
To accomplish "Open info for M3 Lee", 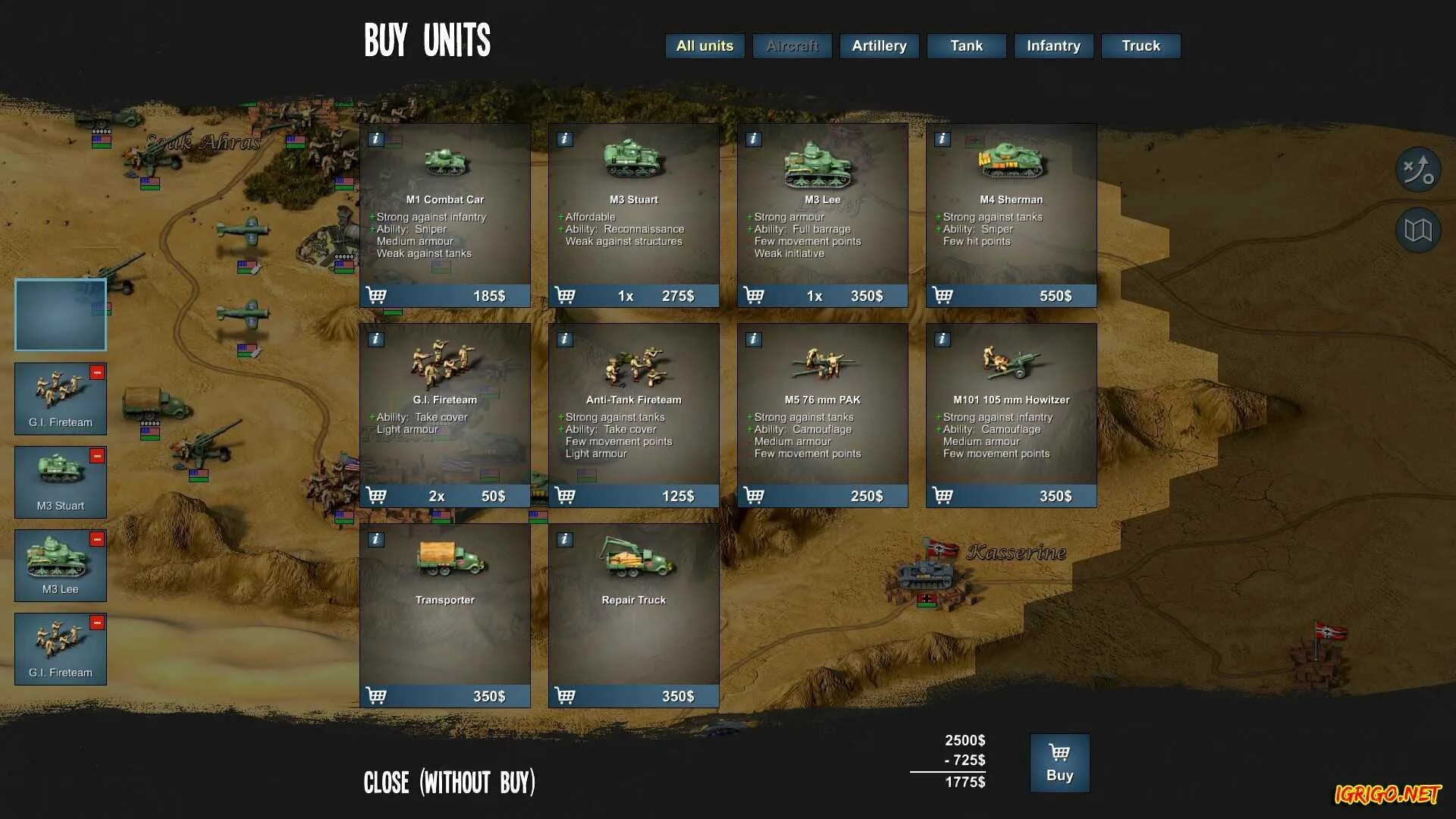I will click(x=753, y=139).
